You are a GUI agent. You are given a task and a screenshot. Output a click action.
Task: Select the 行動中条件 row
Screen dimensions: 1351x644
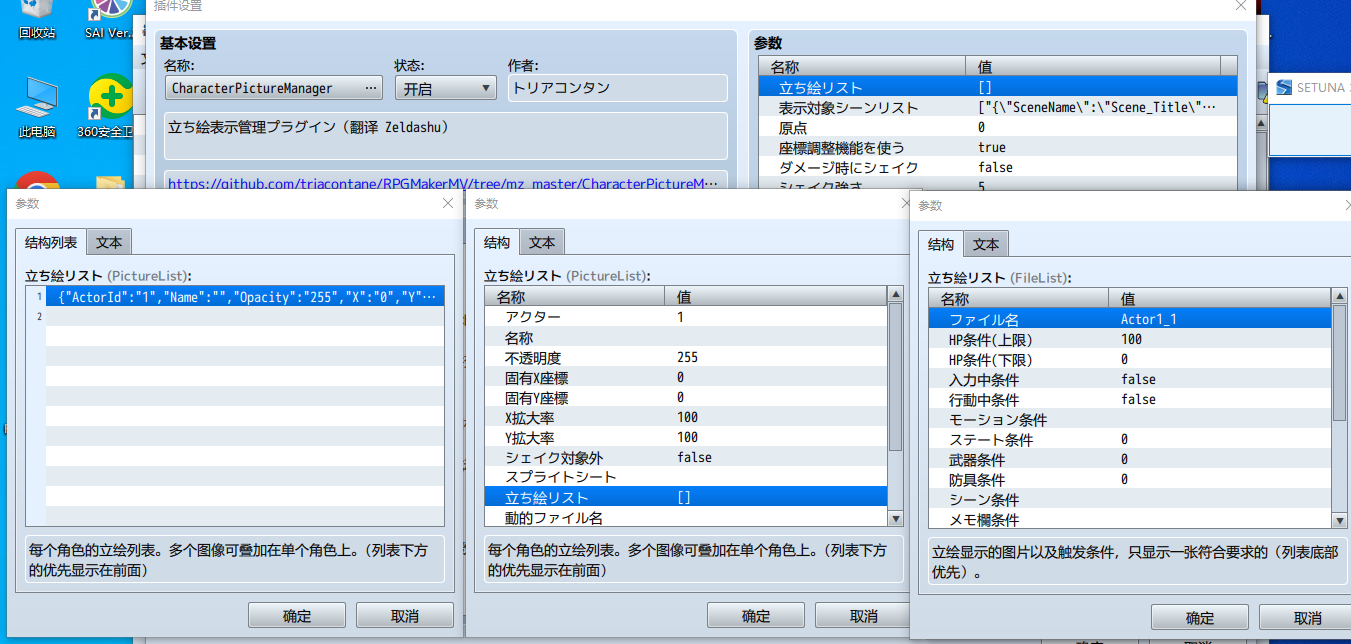(x=1130, y=399)
